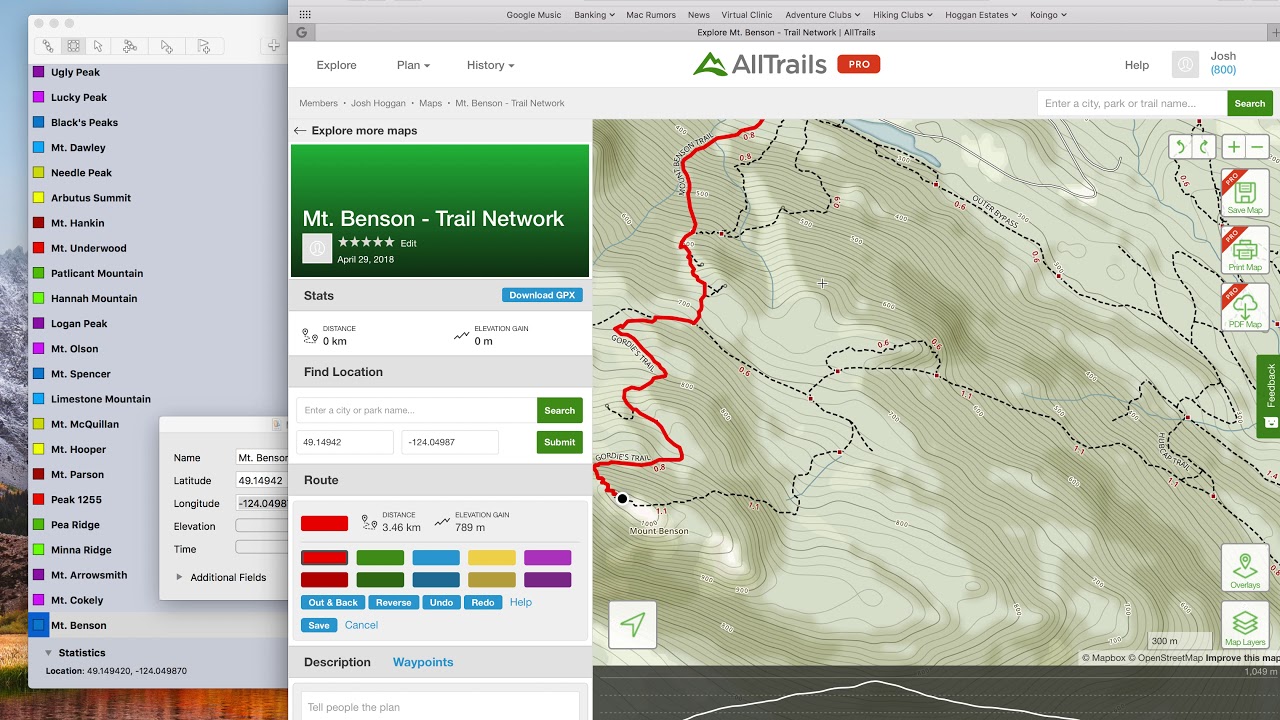
Task: Open the Google Music bookmark
Action: coord(534,15)
